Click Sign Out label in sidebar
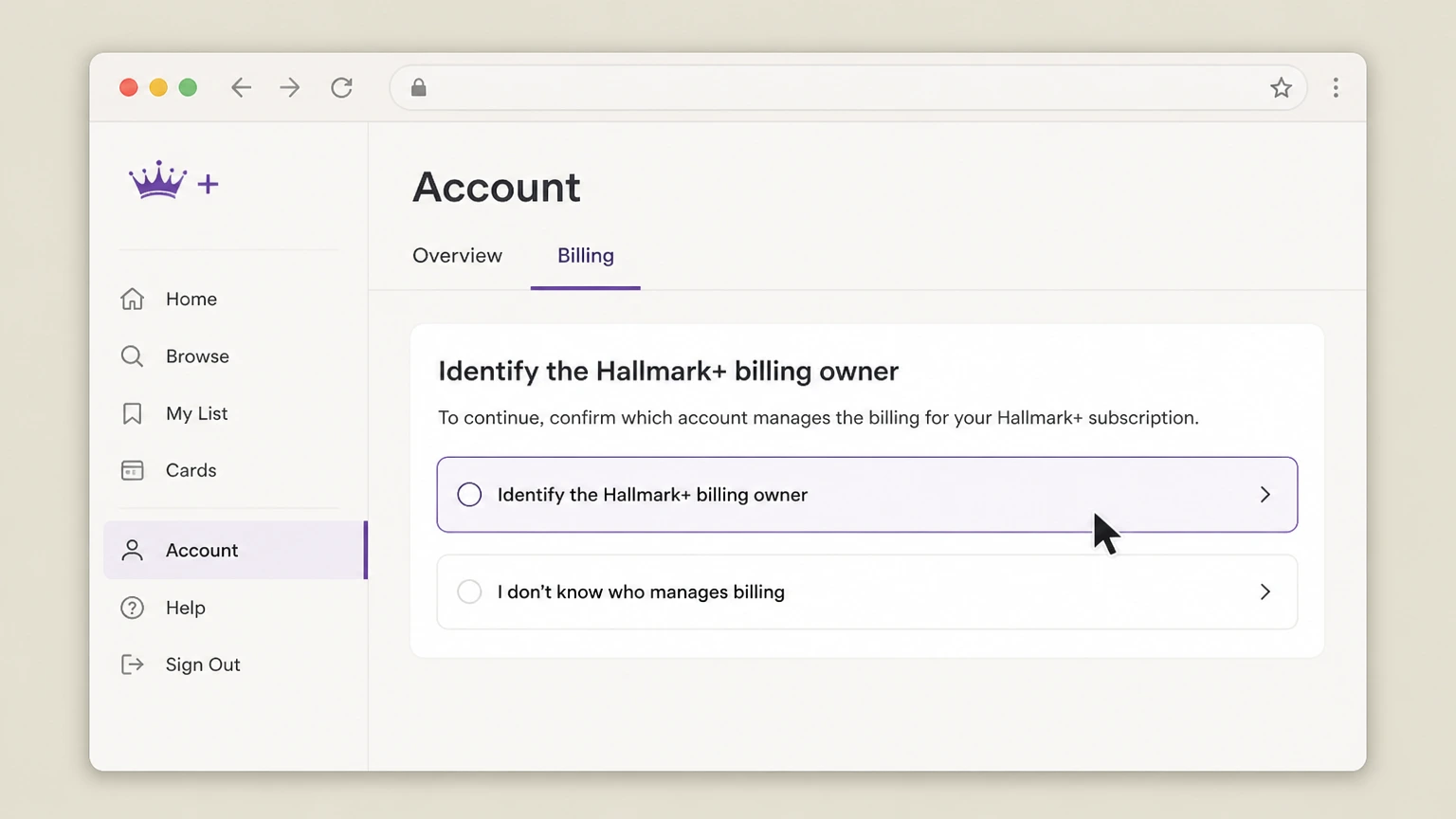The width and height of the screenshot is (1456, 819). [x=203, y=664]
